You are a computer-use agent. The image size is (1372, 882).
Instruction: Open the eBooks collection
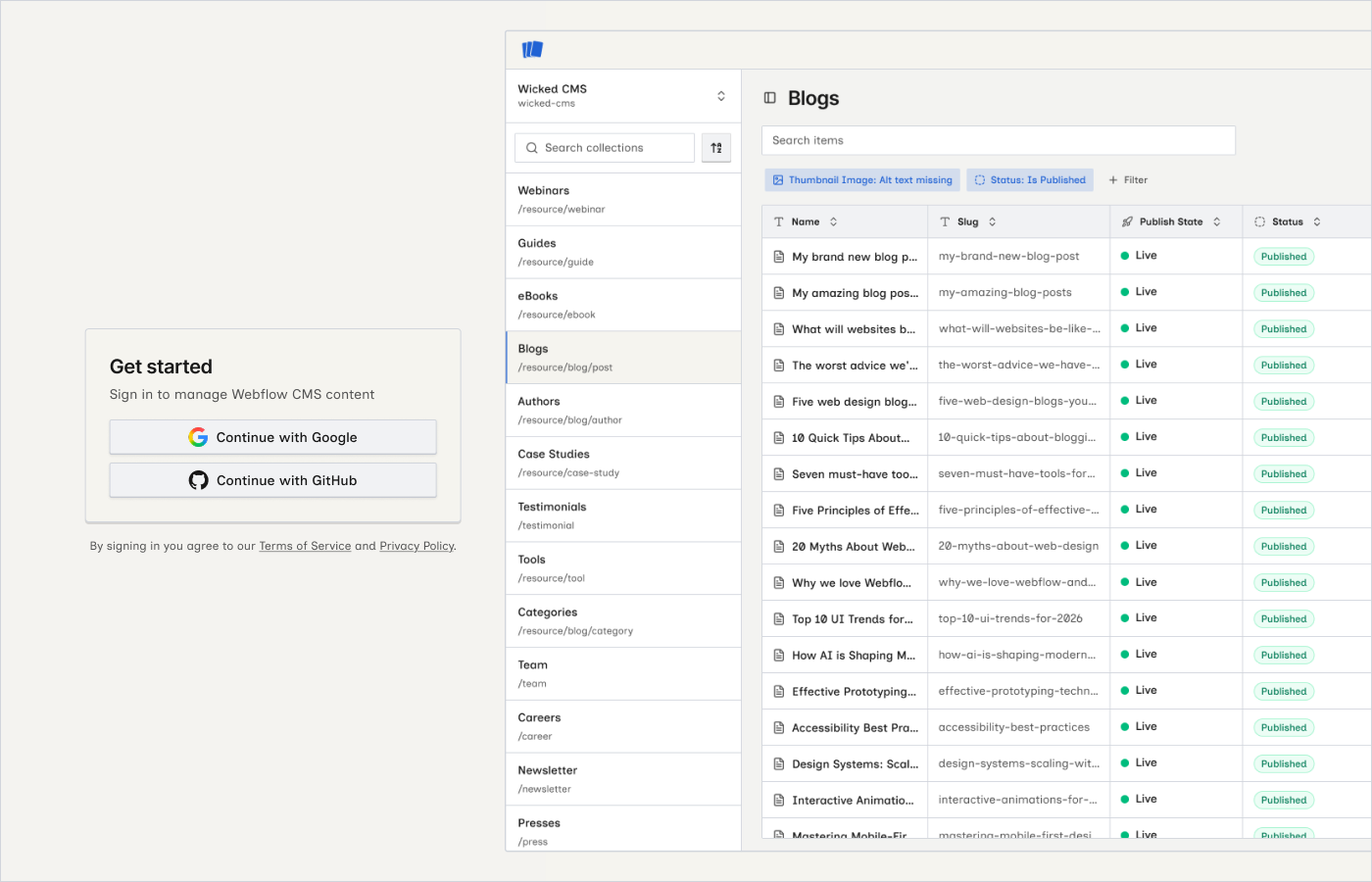623,306
